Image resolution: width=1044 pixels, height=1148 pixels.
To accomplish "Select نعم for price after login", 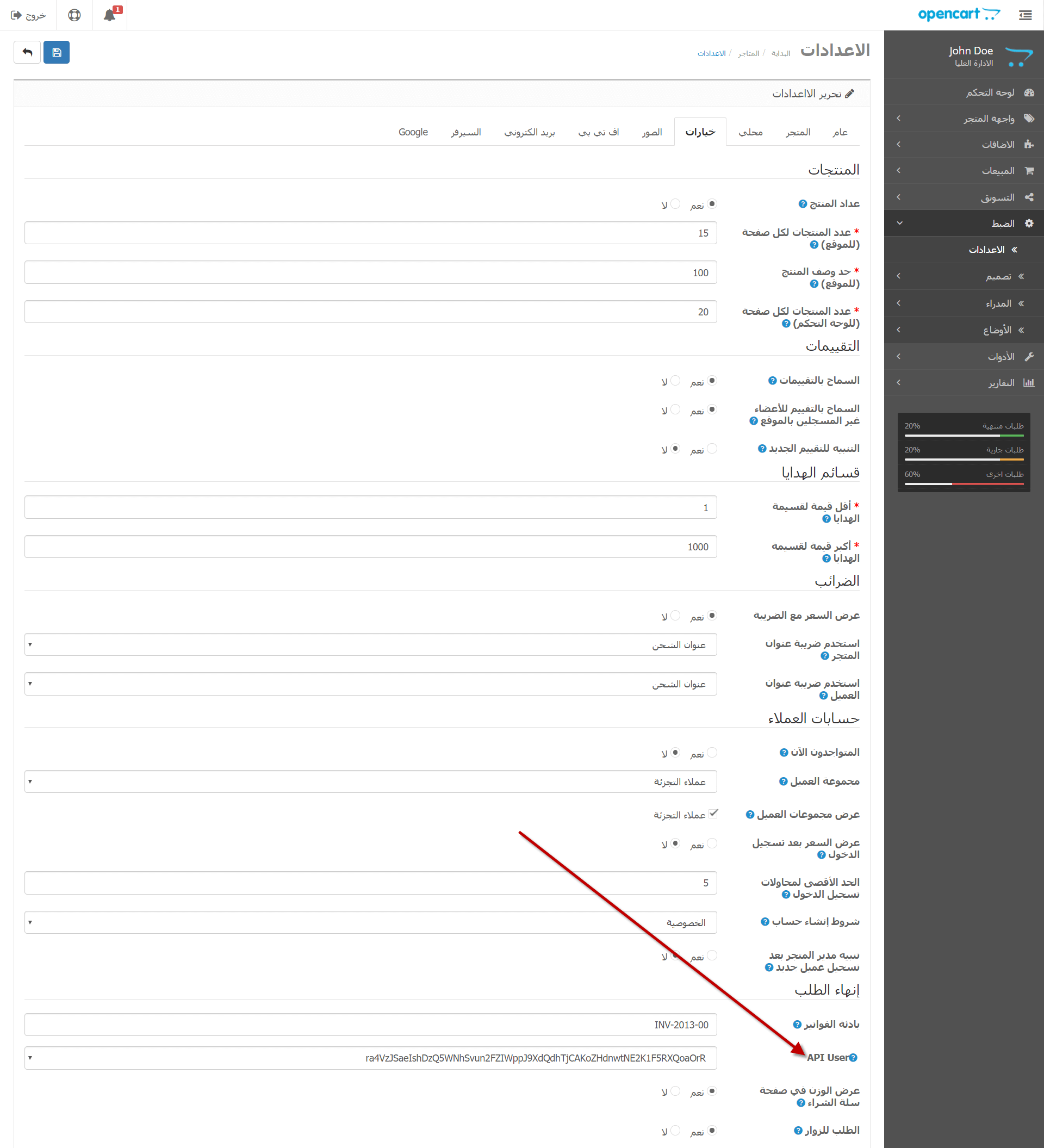I will (x=712, y=843).
